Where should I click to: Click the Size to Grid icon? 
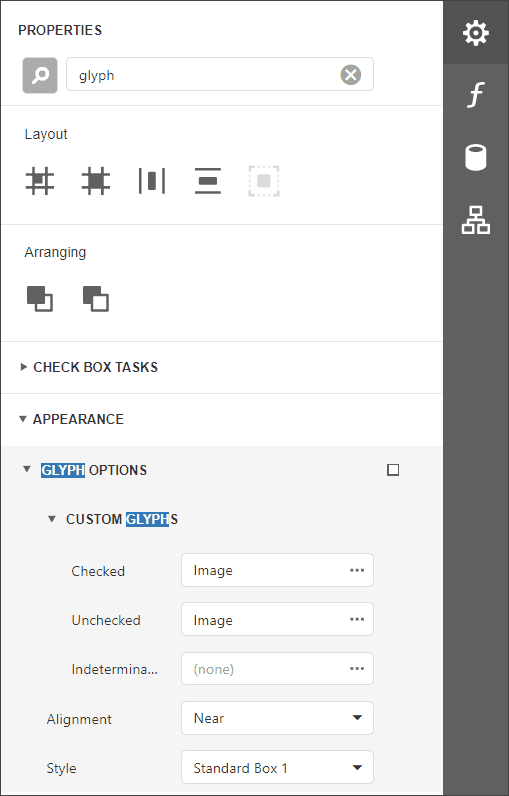(96, 181)
